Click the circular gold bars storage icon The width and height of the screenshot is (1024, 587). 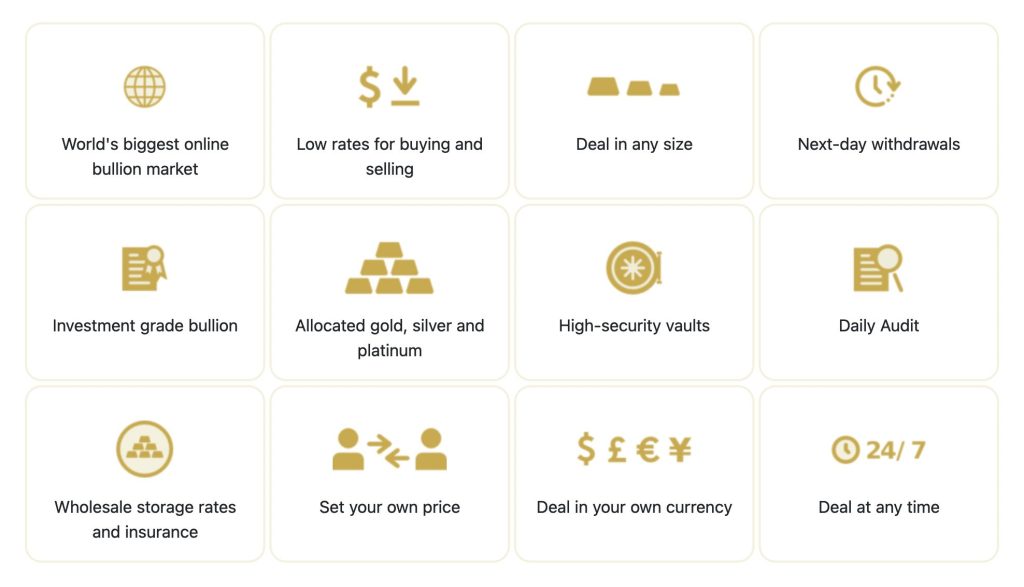(145, 449)
